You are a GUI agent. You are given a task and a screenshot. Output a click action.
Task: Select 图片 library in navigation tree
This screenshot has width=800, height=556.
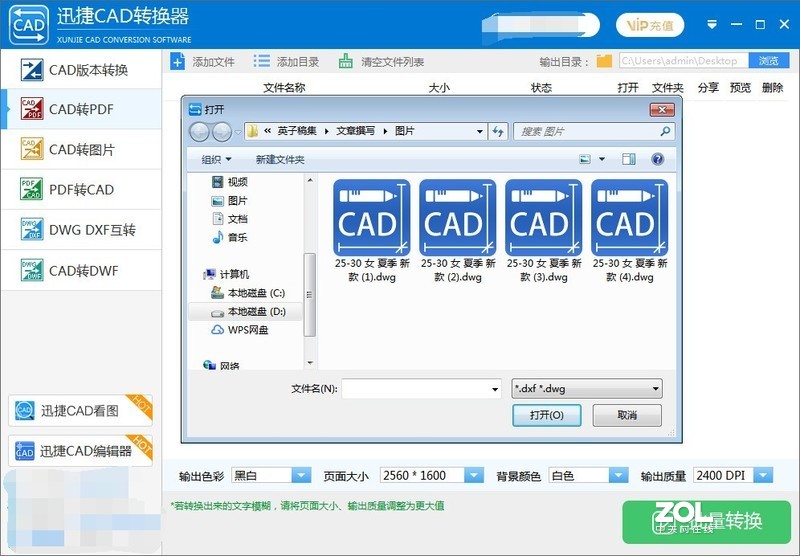pos(230,200)
